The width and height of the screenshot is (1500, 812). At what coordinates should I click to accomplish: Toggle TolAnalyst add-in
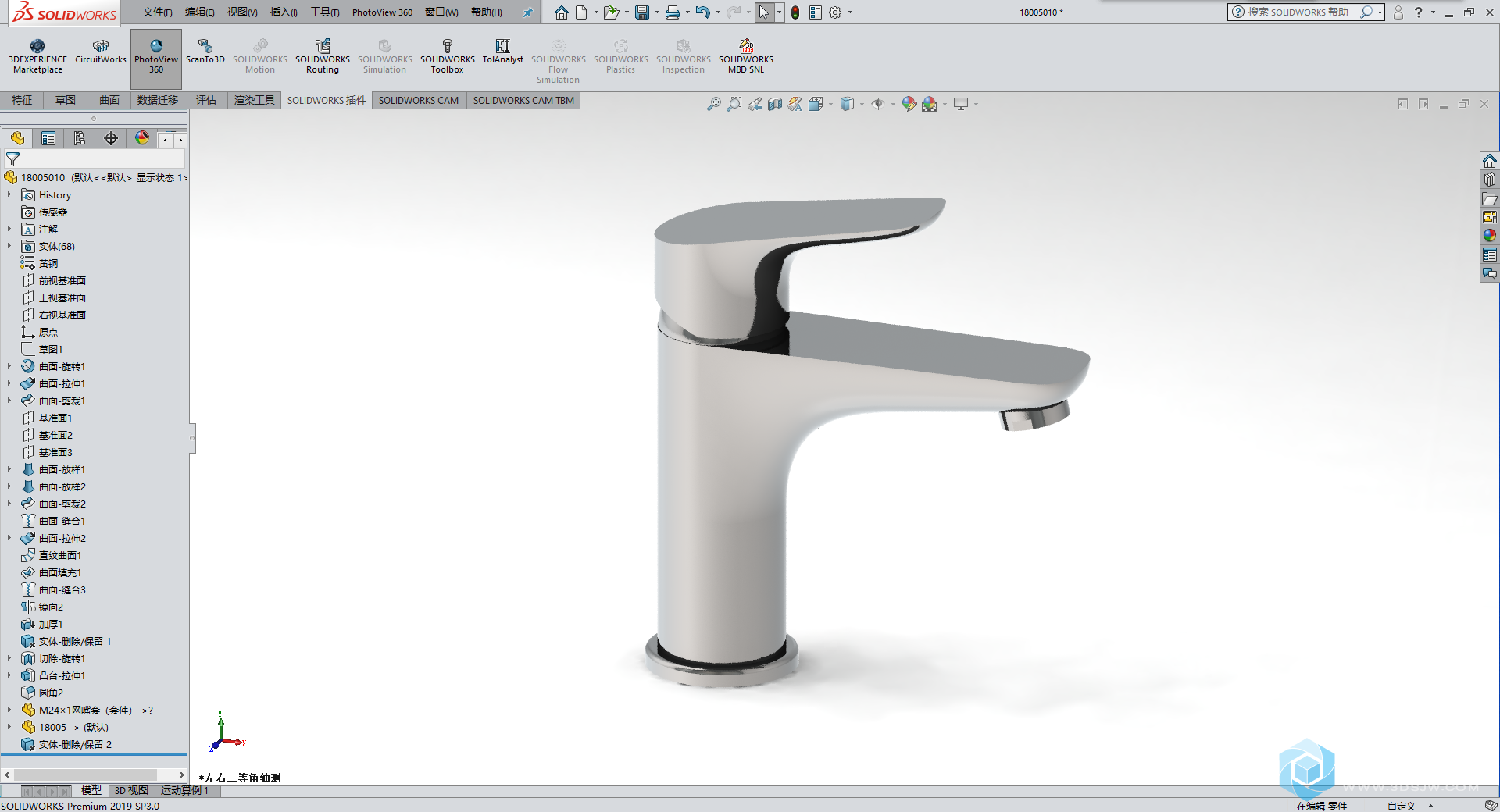click(502, 52)
